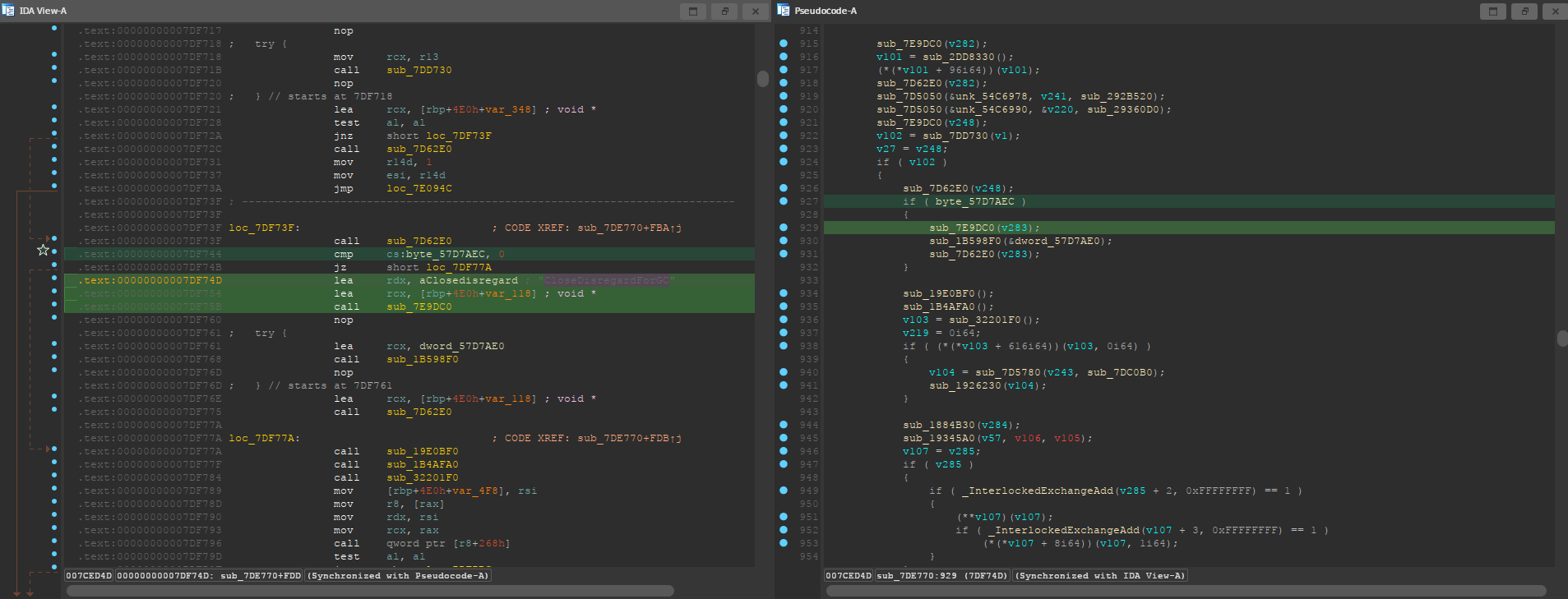Select the IDA View-A title tab

[43, 11]
